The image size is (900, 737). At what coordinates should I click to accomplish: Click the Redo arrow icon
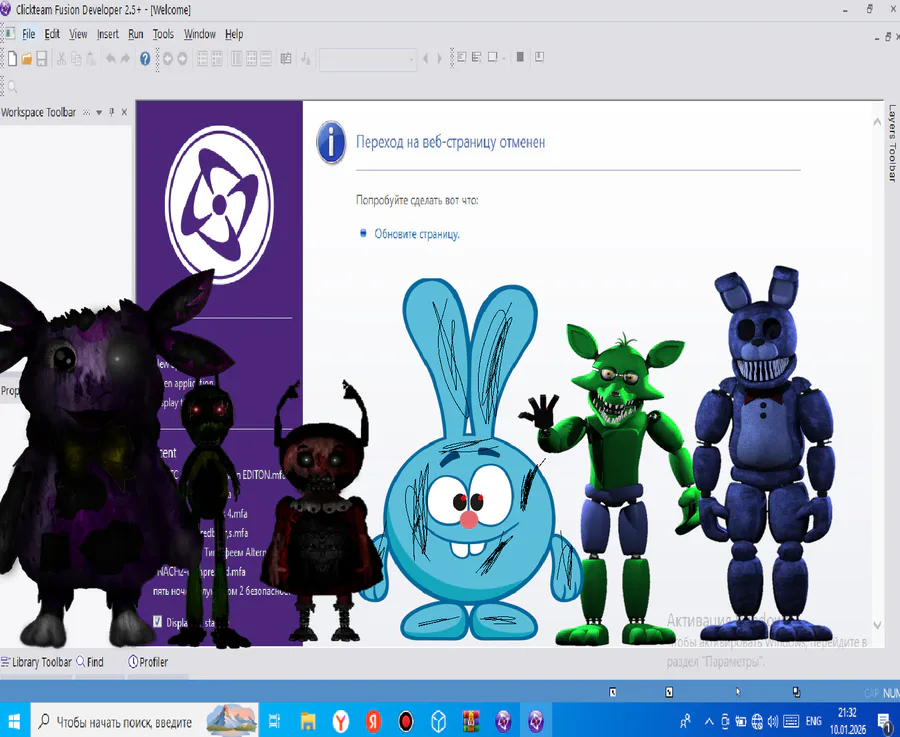125,59
